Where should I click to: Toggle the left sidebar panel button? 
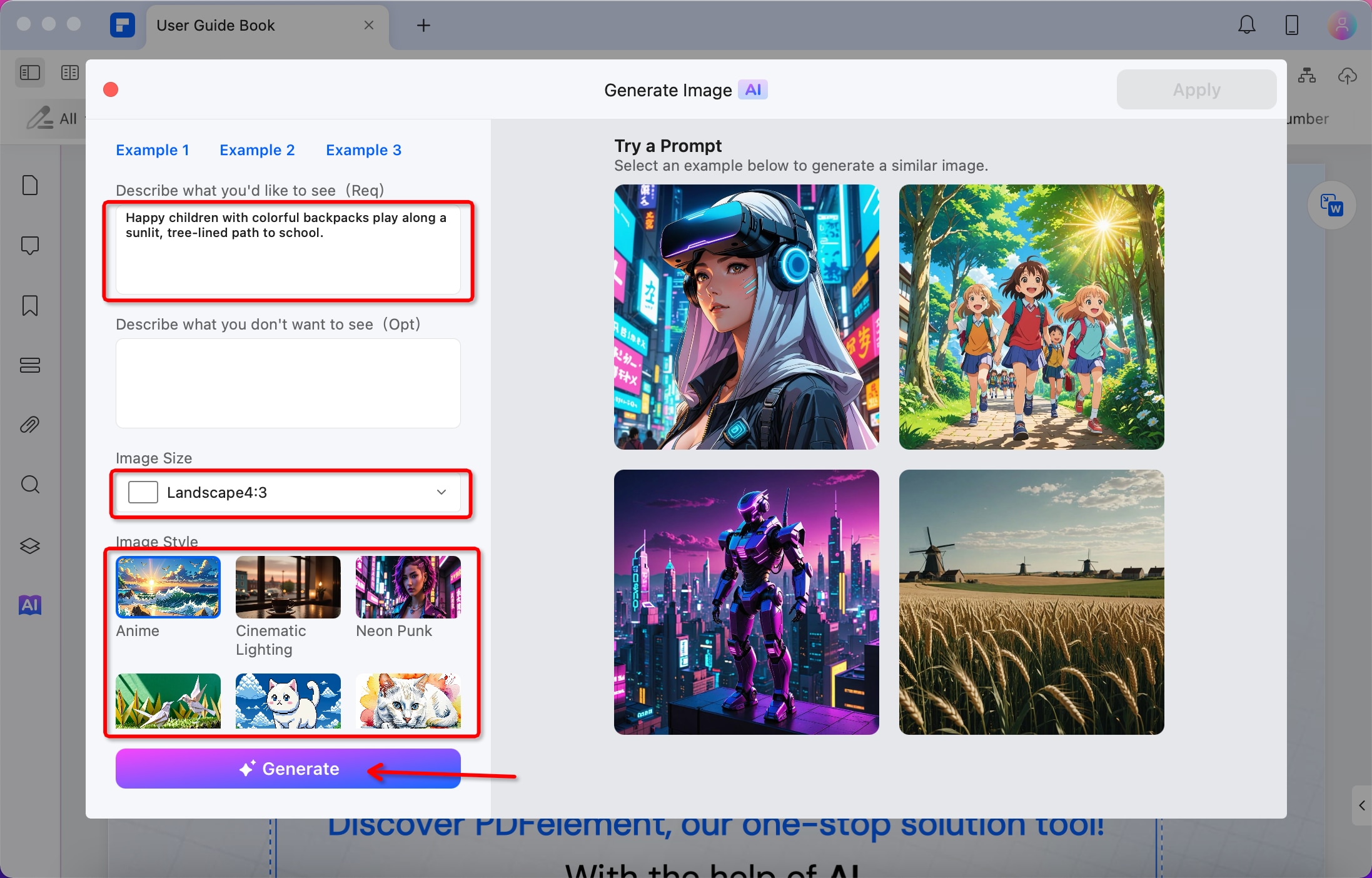click(x=30, y=73)
